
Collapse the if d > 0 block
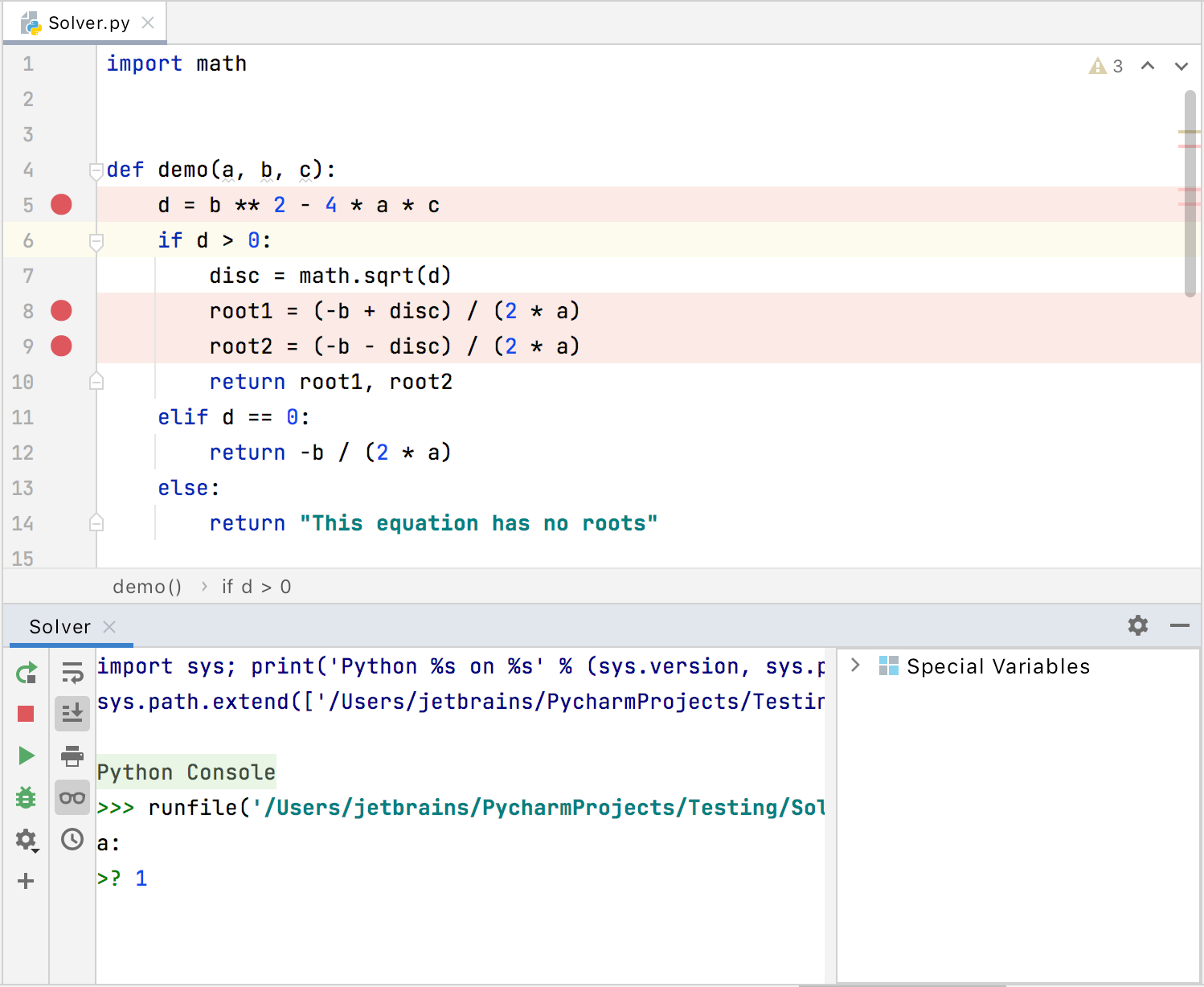96,240
